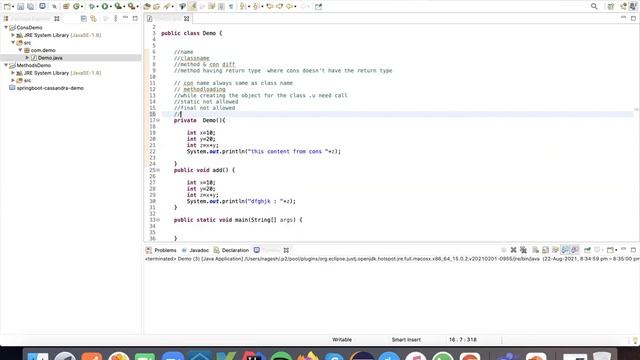Select the springboot-cassandra-demo project
Viewport: 640px width, 360px height.
[x=50, y=88]
